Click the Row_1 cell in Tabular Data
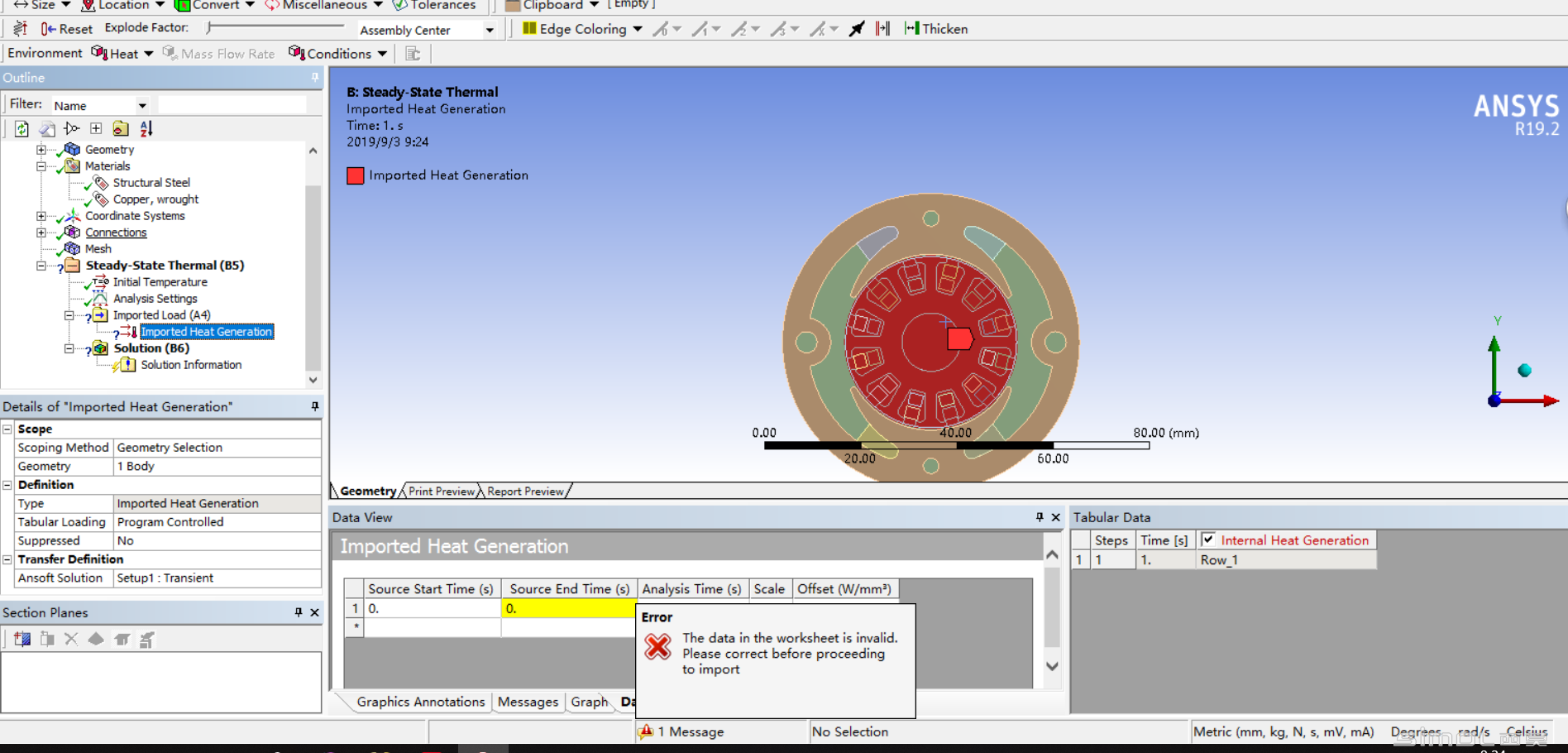 click(x=1286, y=560)
